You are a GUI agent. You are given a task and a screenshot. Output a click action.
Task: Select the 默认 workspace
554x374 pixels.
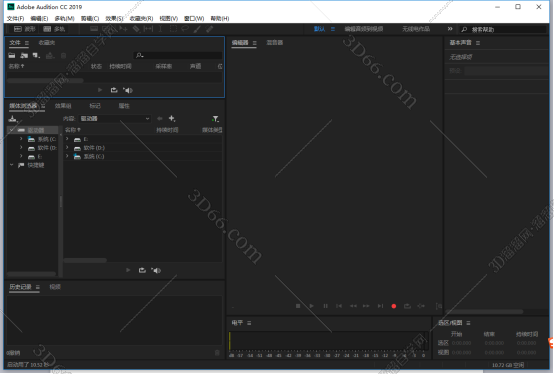(x=319, y=29)
